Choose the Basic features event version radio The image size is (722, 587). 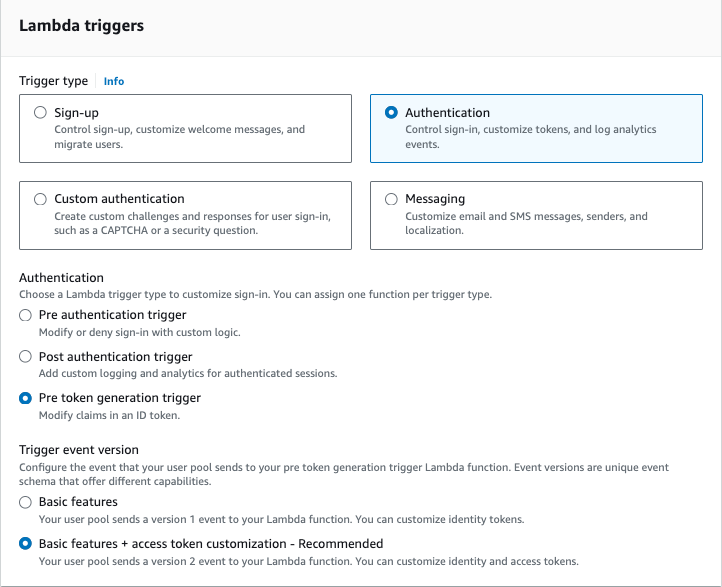pyautogui.click(x=25, y=502)
